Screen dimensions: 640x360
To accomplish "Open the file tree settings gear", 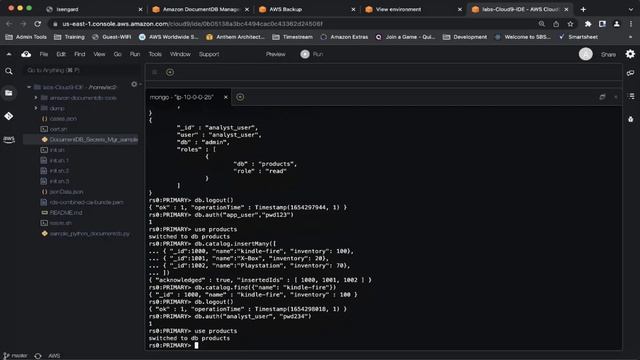I will [134, 84].
